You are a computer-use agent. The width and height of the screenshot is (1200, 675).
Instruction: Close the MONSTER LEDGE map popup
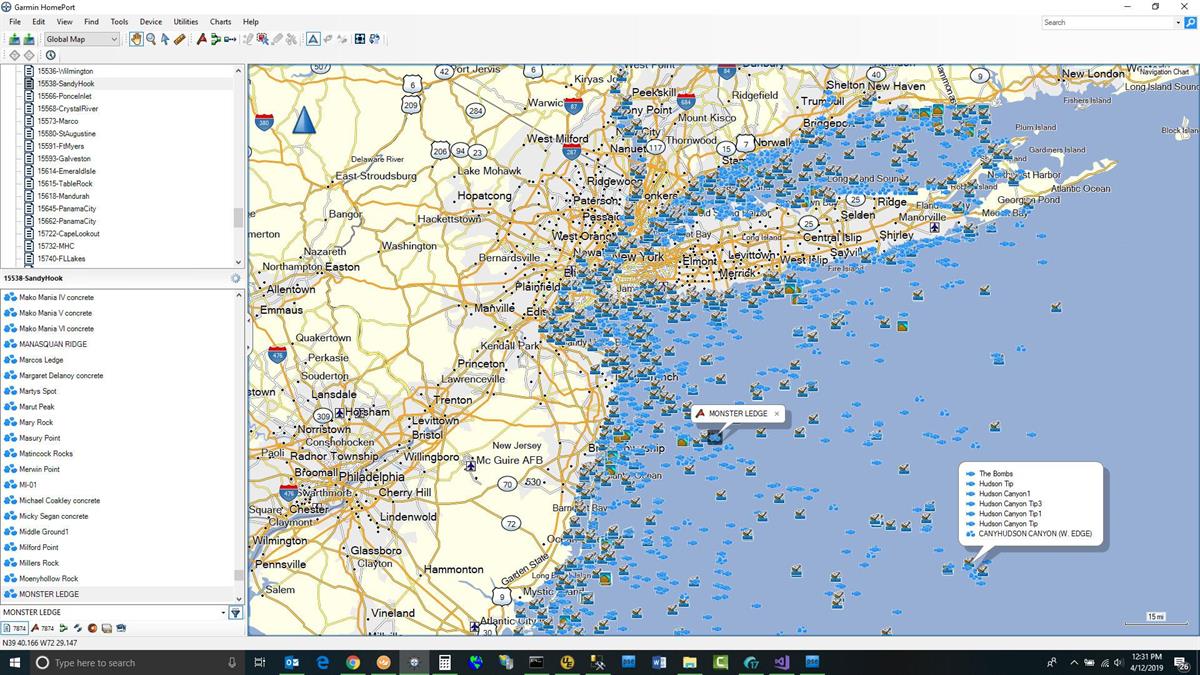pyautogui.click(x=776, y=413)
